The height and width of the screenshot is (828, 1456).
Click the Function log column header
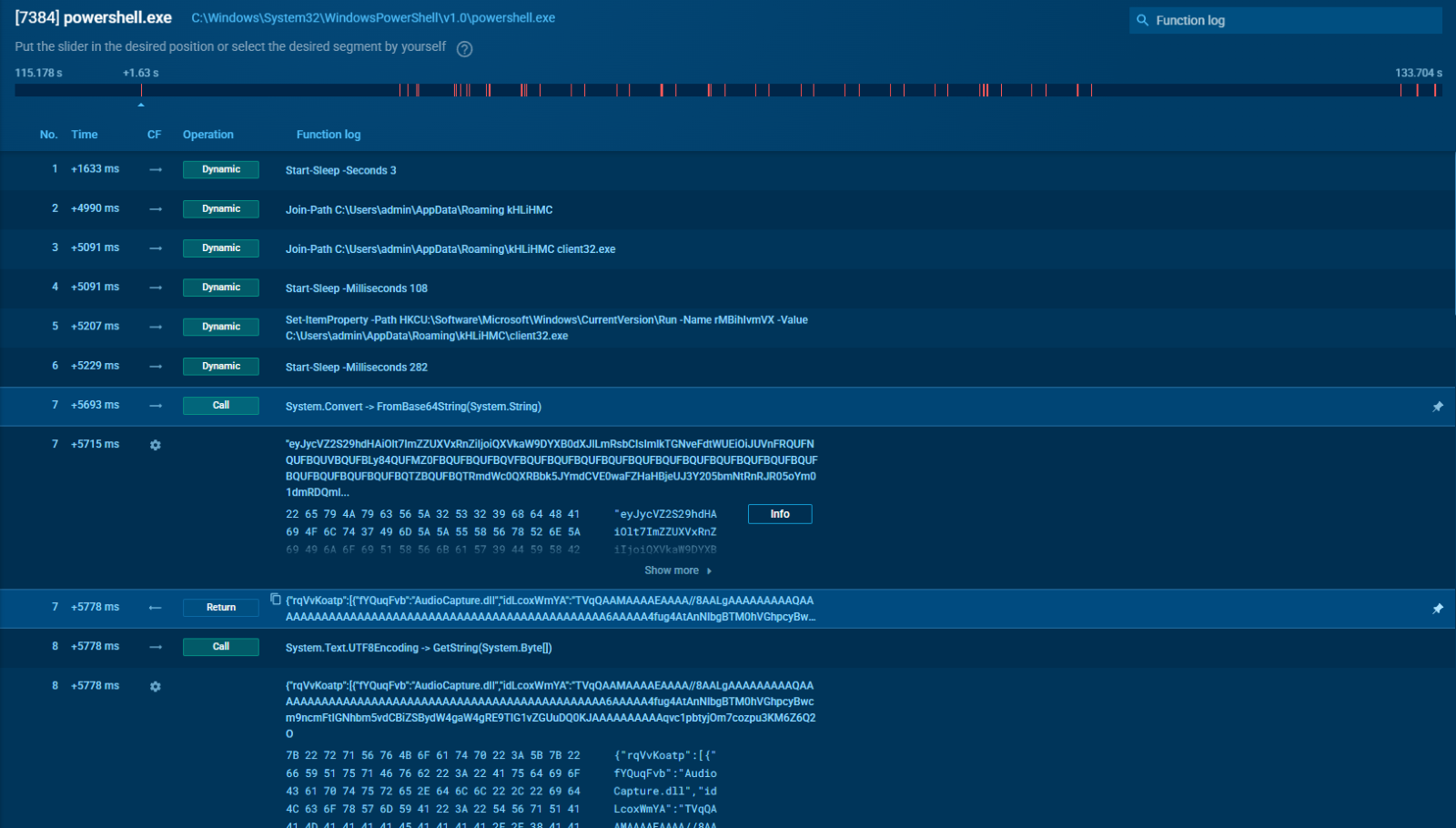pyautogui.click(x=329, y=135)
